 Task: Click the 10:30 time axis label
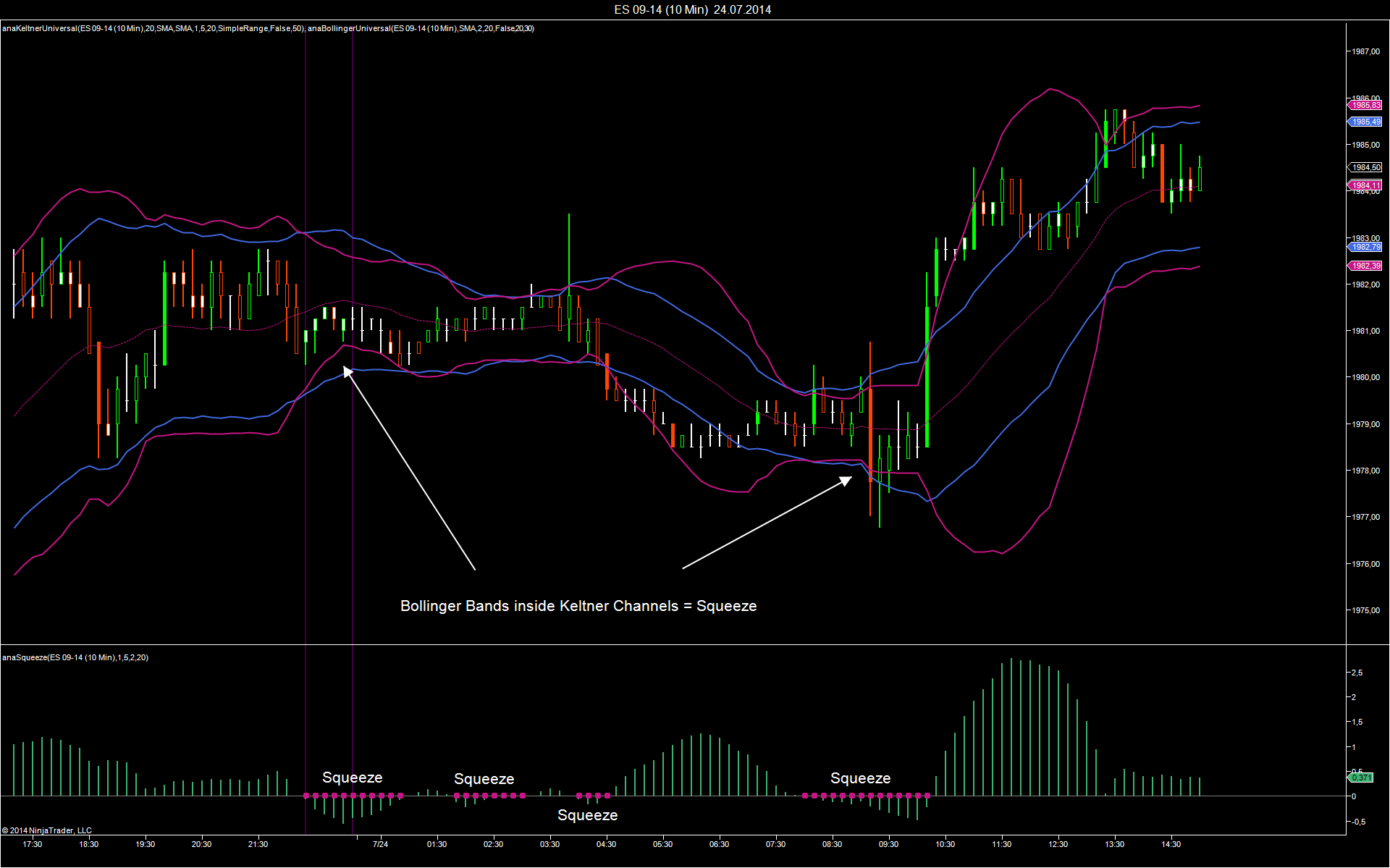pos(945,844)
